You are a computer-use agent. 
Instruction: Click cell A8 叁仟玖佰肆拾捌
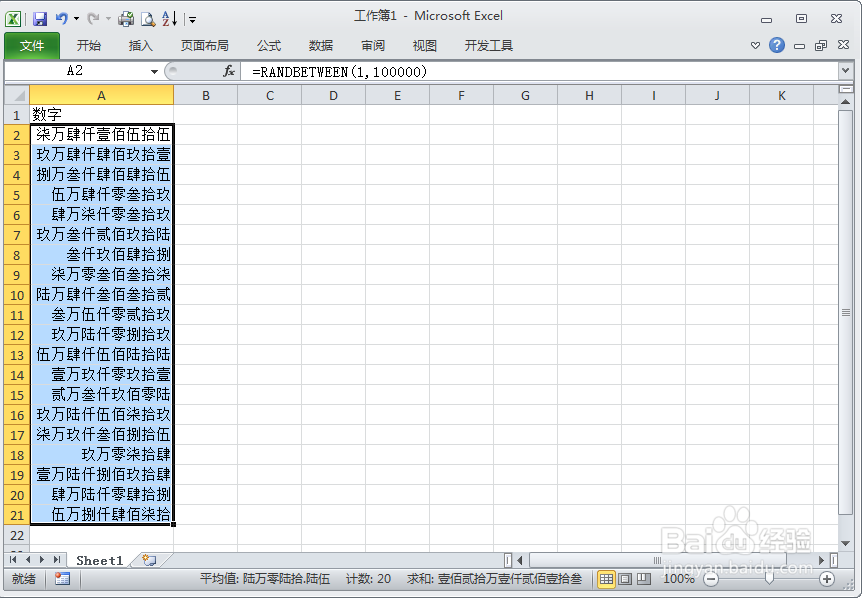tap(102, 254)
